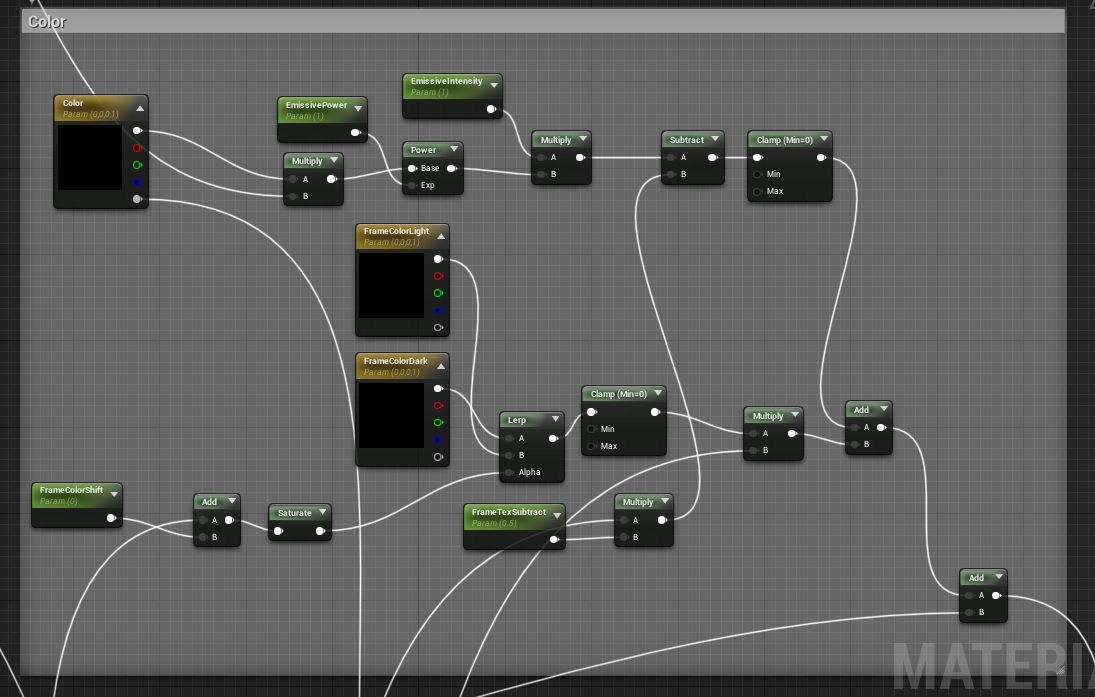Click the red output pin on FrameColorDark node
Screen dimensions: 1095x697
(437, 405)
